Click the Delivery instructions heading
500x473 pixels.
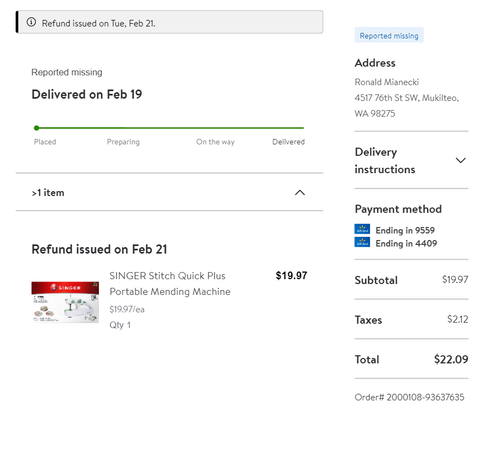pyautogui.click(x=385, y=161)
